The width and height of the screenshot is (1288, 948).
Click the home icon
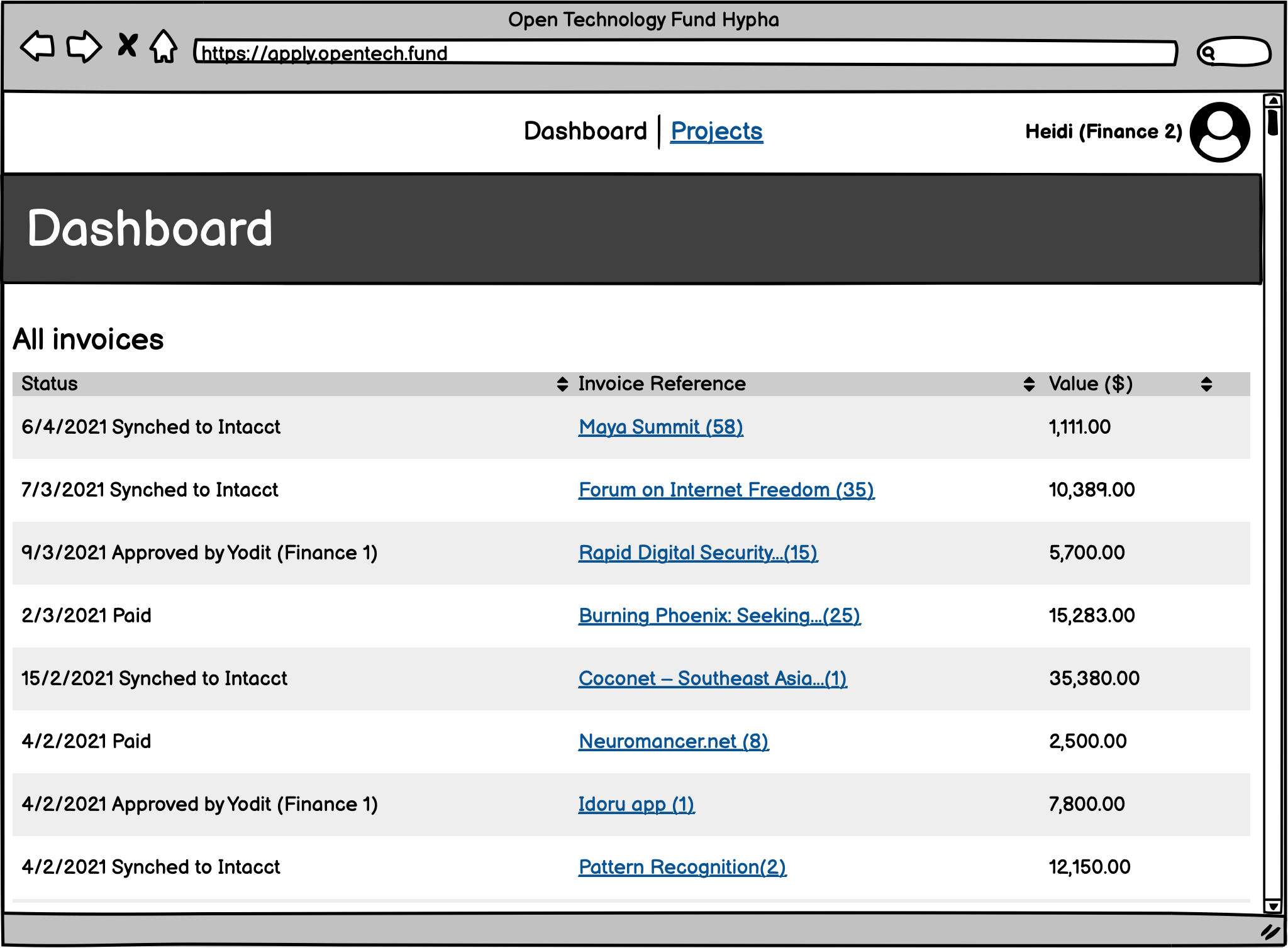click(x=163, y=47)
